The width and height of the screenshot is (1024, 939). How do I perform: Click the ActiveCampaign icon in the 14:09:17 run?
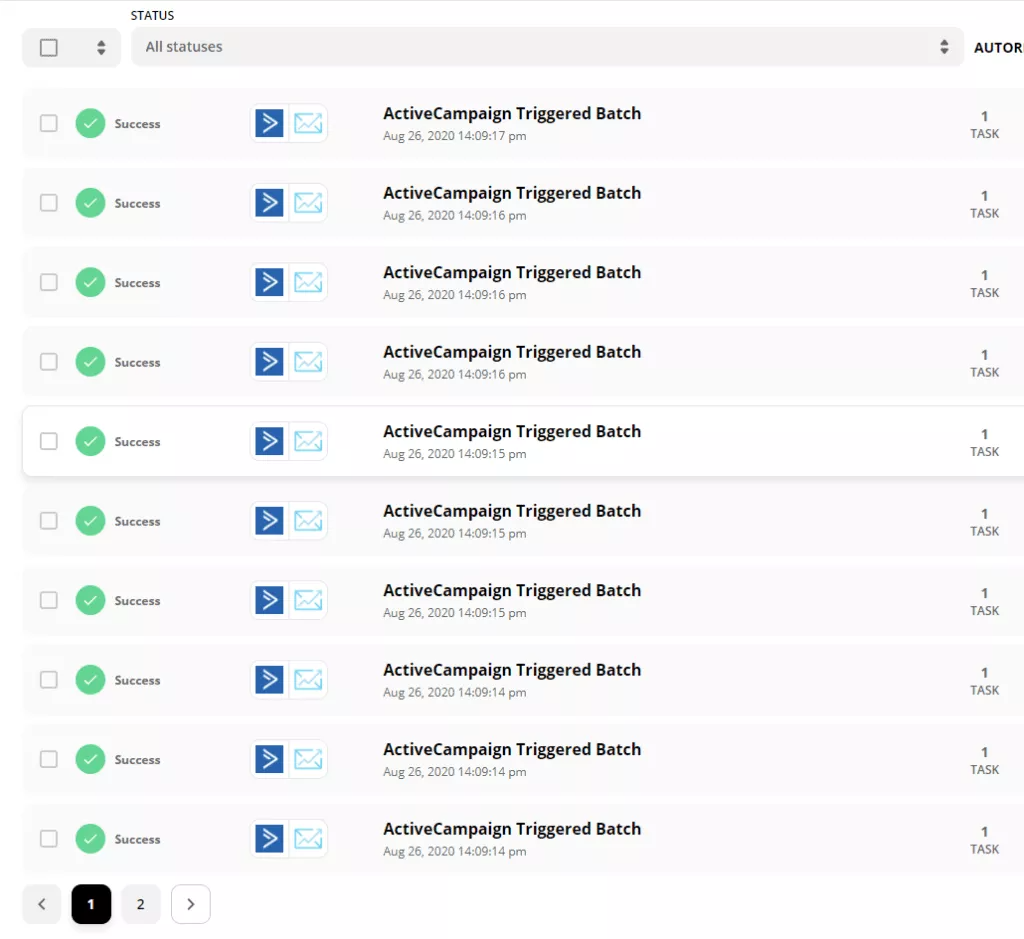(269, 123)
